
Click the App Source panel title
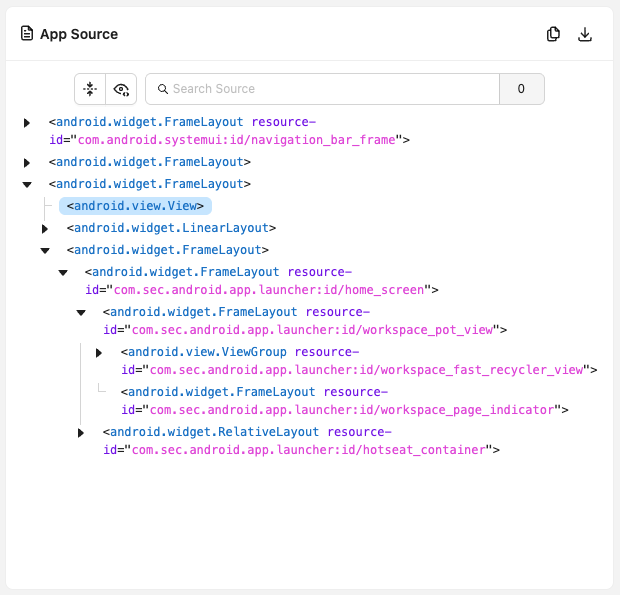[x=79, y=34]
